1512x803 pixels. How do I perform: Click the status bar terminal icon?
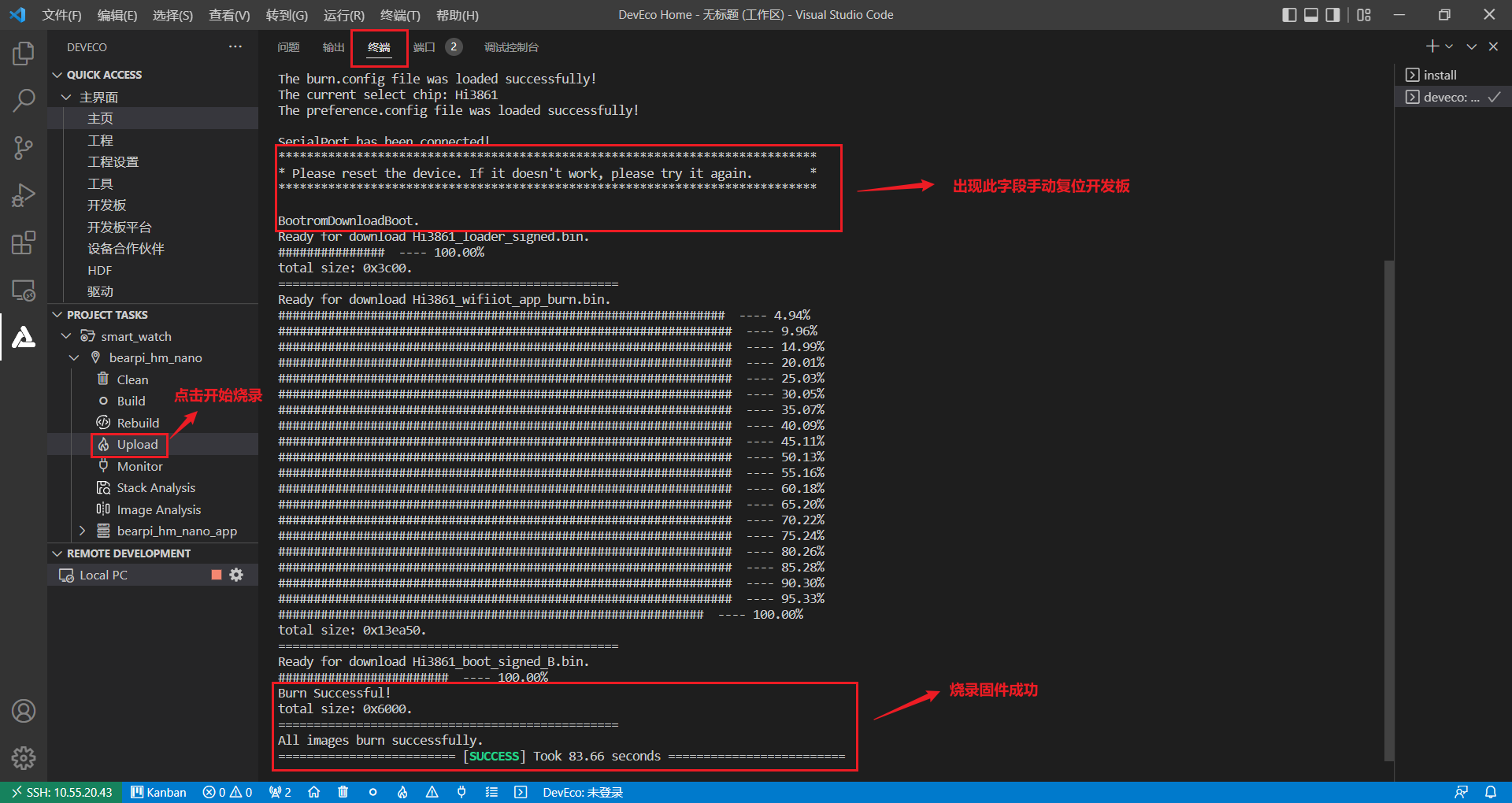click(521, 792)
